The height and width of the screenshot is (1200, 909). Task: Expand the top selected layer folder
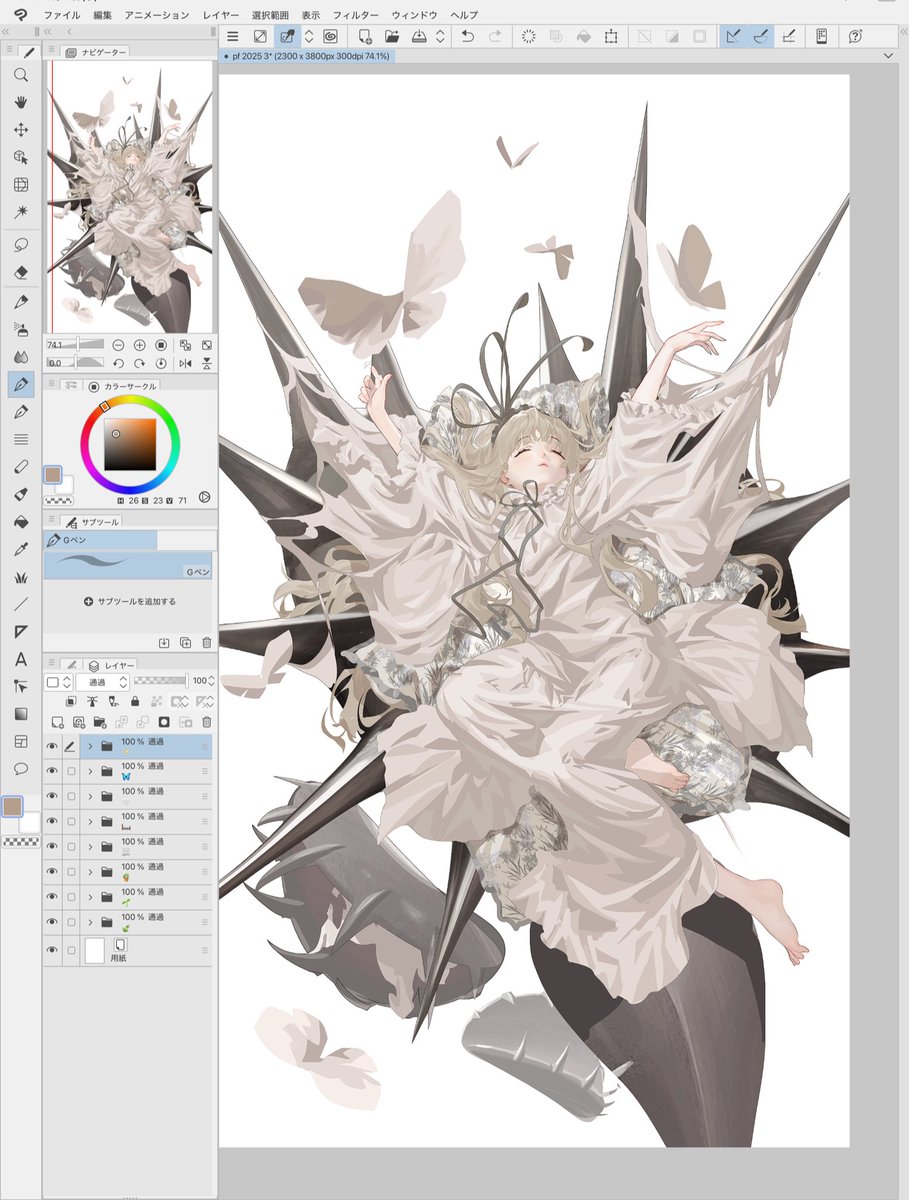pyautogui.click(x=90, y=746)
